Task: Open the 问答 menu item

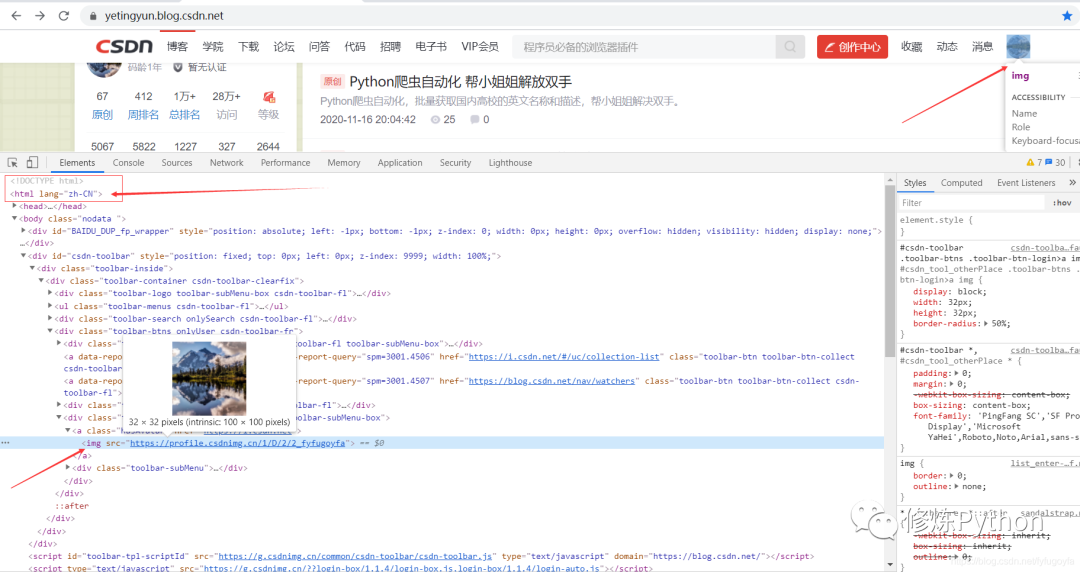Action: click(319, 46)
